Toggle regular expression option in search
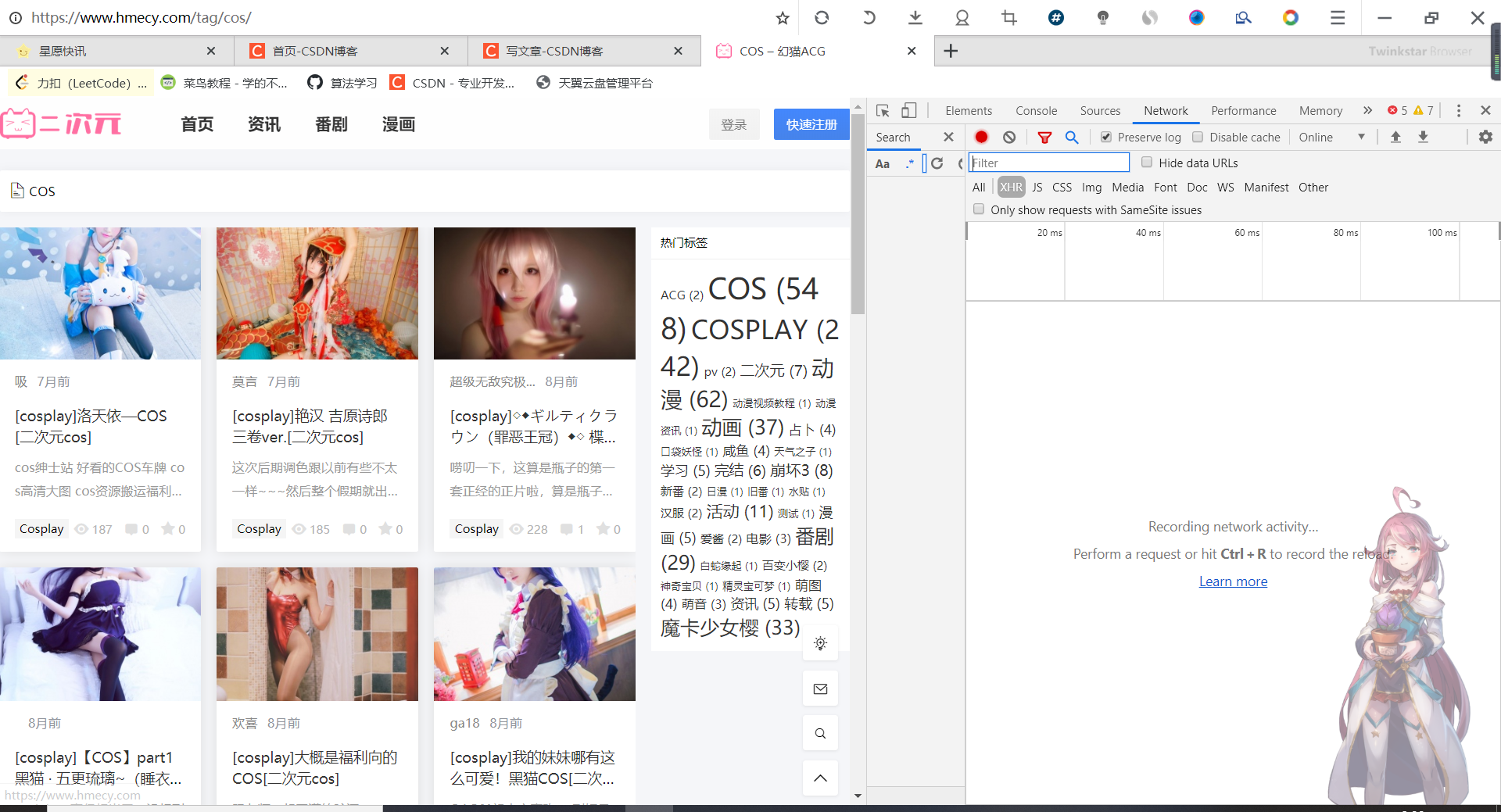The width and height of the screenshot is (1501, 812). [910, 163]
